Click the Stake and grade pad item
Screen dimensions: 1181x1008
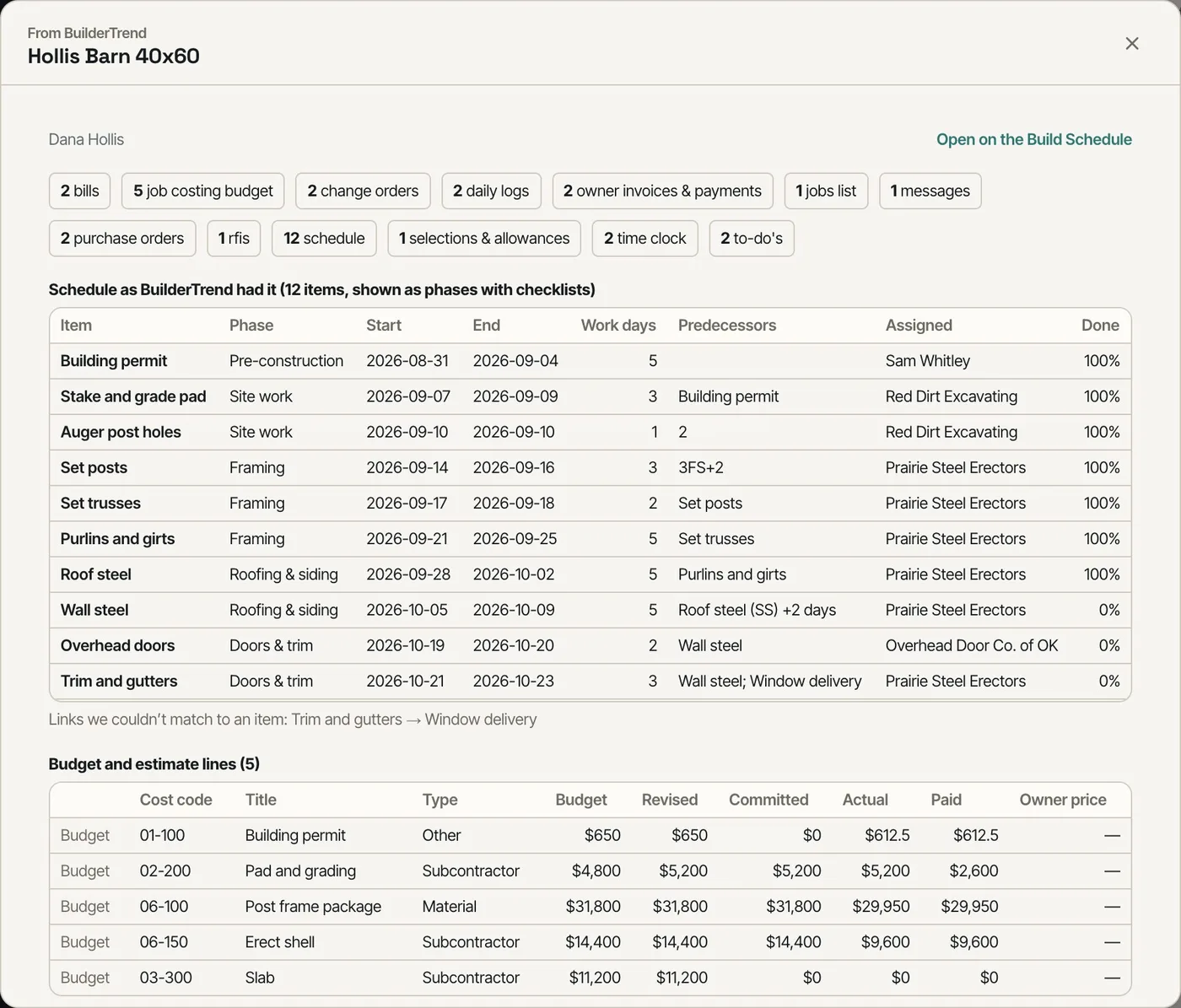tap(133, 396)
